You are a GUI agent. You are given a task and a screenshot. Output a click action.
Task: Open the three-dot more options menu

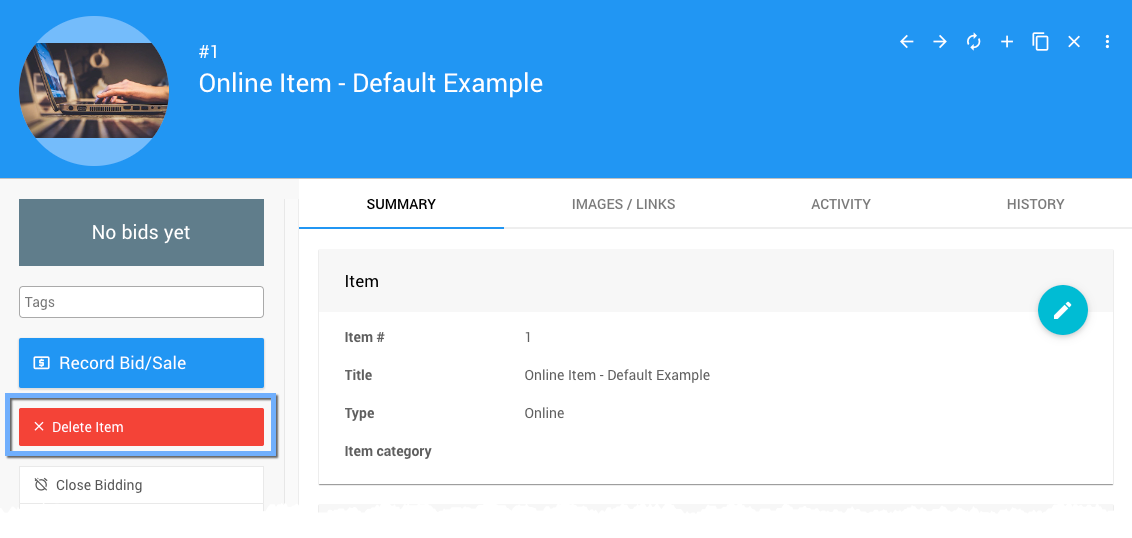[1107, 42]
